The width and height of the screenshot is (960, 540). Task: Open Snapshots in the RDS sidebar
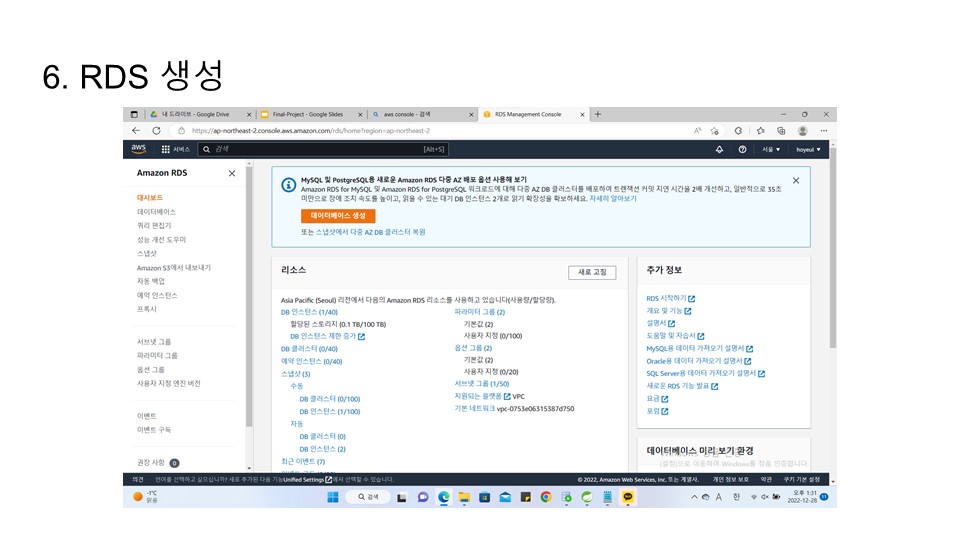pos(147,253)
